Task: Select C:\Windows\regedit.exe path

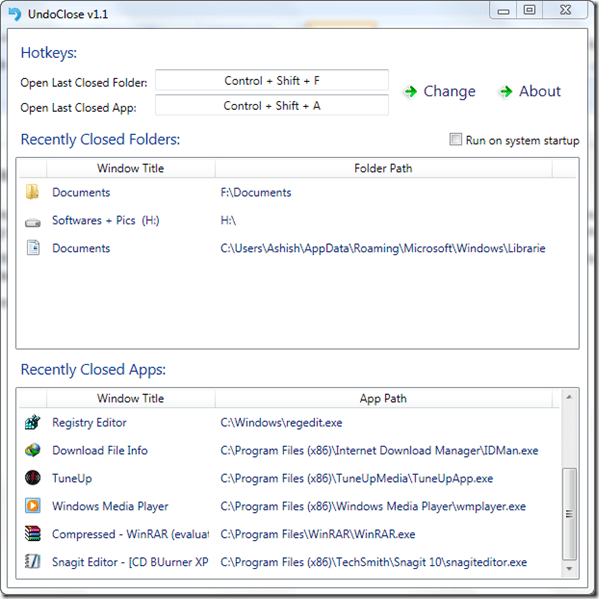Action: pyautogui.click(x=281, y=423)
